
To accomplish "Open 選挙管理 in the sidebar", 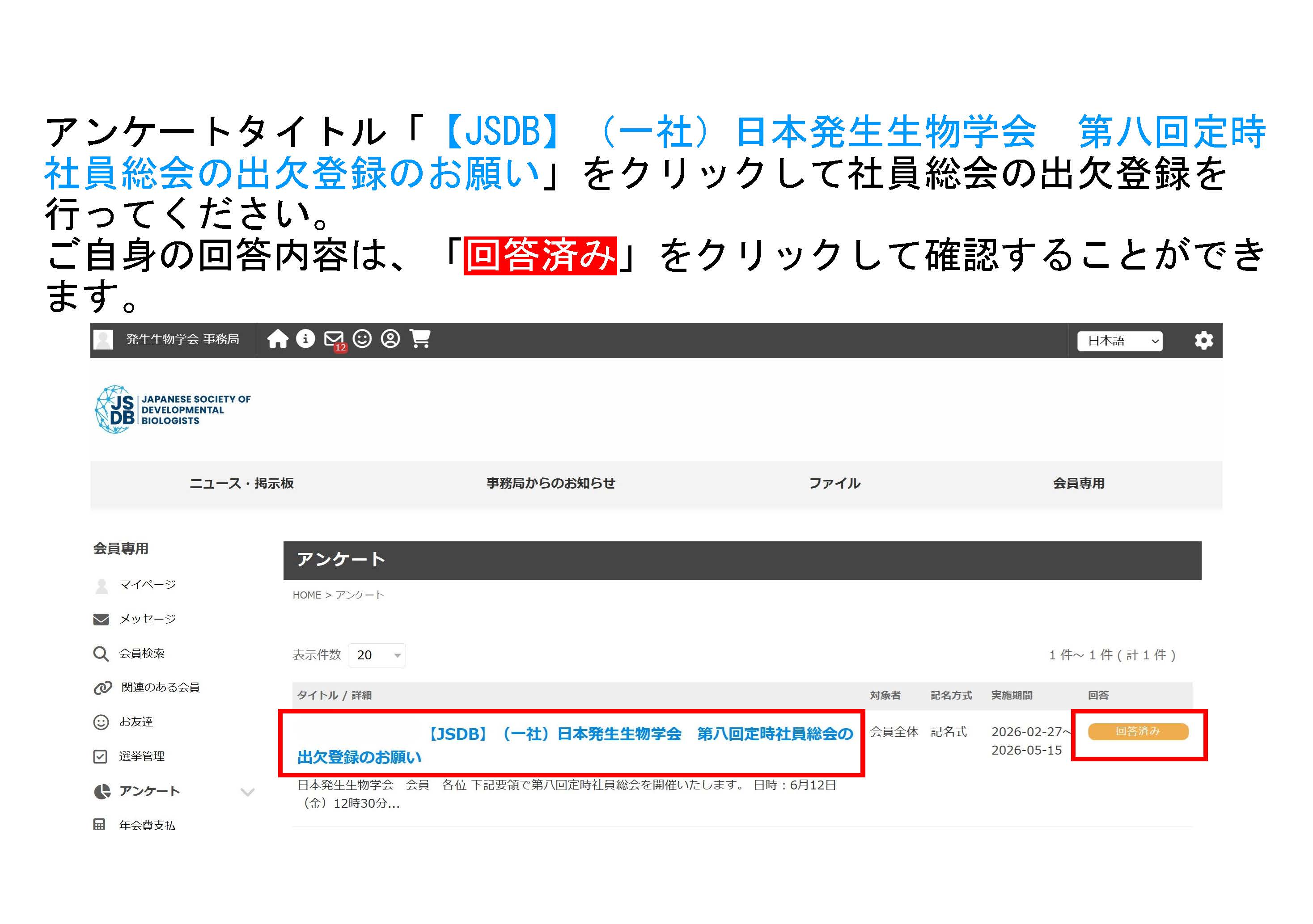I will pyautogui.click(x=141, y=756).
